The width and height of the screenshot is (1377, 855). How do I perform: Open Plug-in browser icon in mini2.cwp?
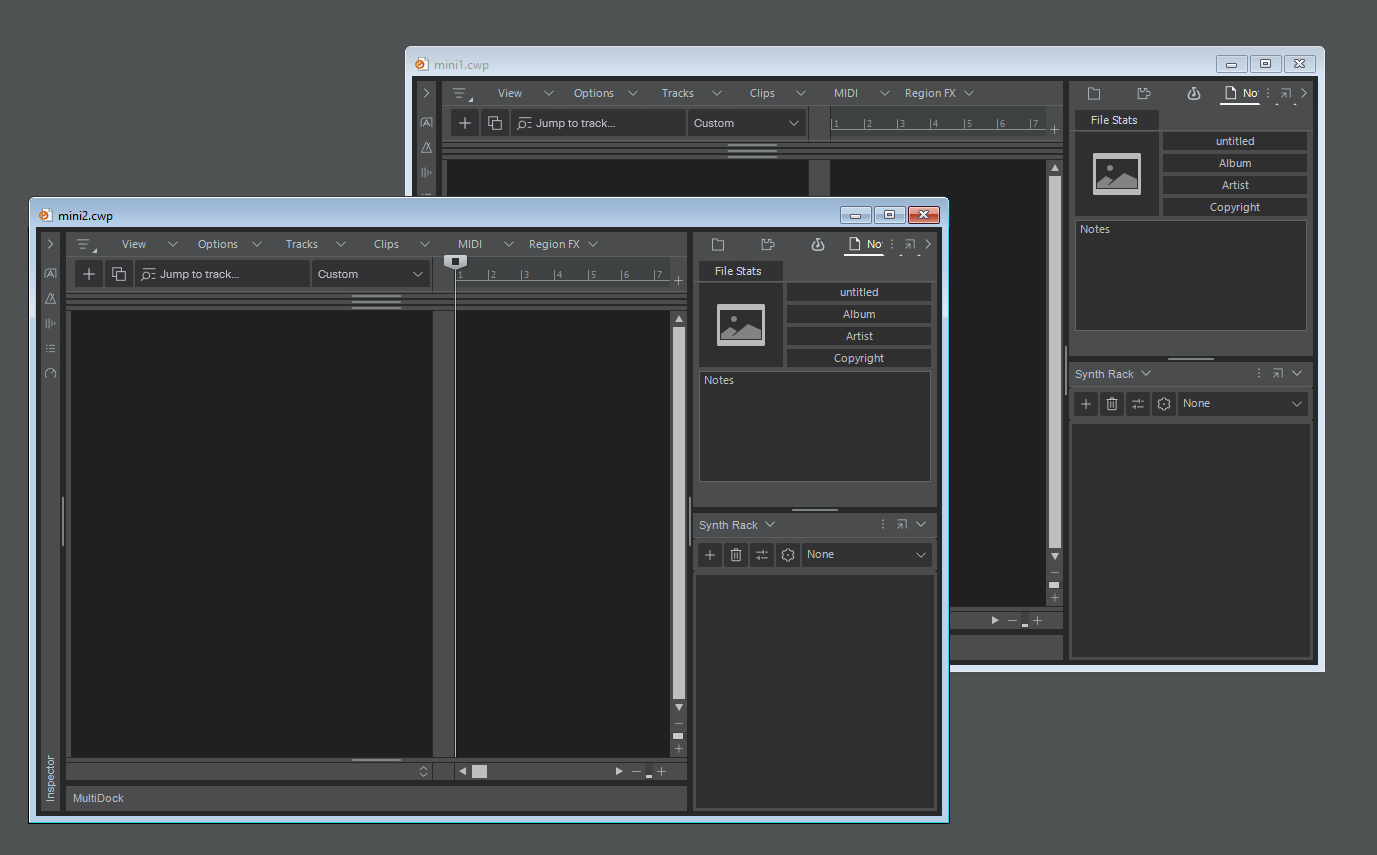tap(767, 244)
